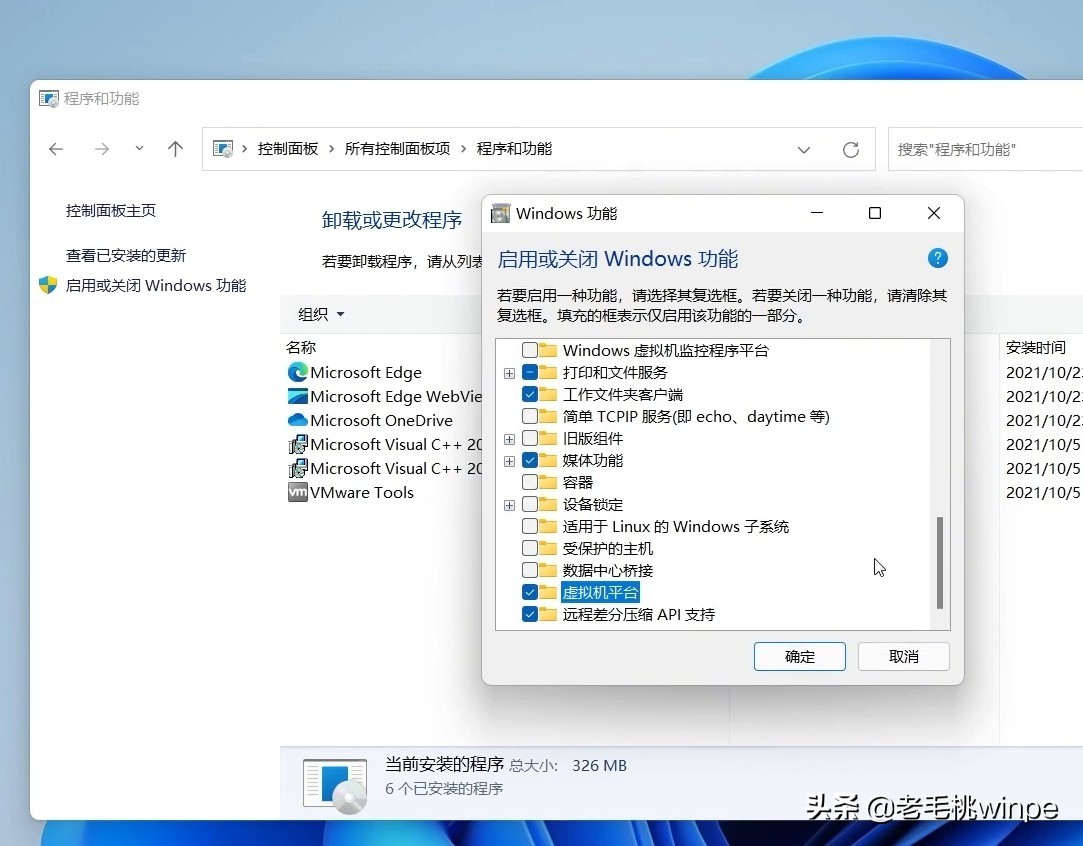Open 启用或关闭 Windows 功能 link

coord(155,285)
